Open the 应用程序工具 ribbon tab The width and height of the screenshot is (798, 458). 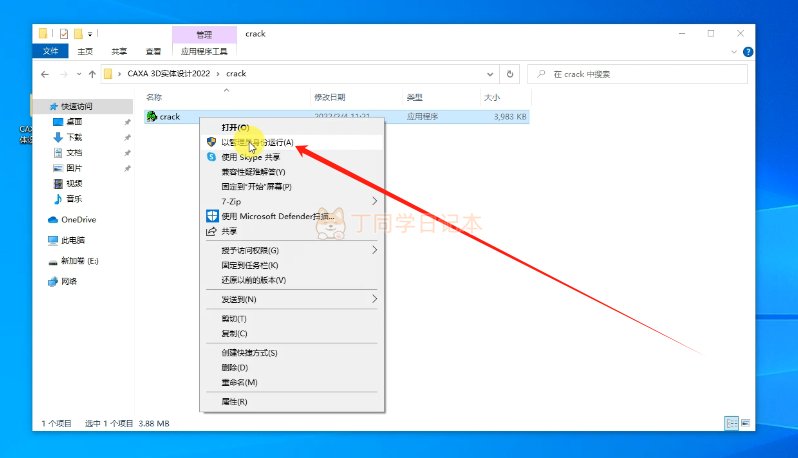tap(204, 51)
